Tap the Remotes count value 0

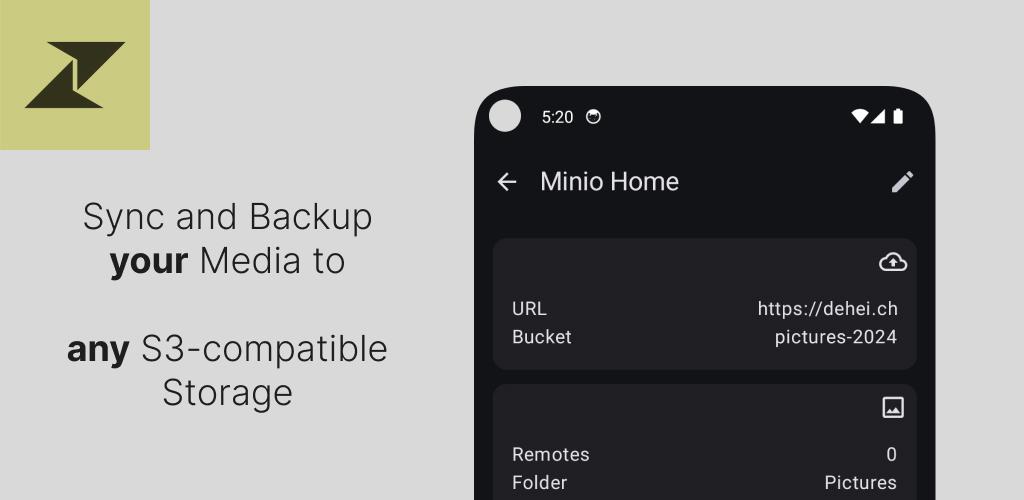891,454
